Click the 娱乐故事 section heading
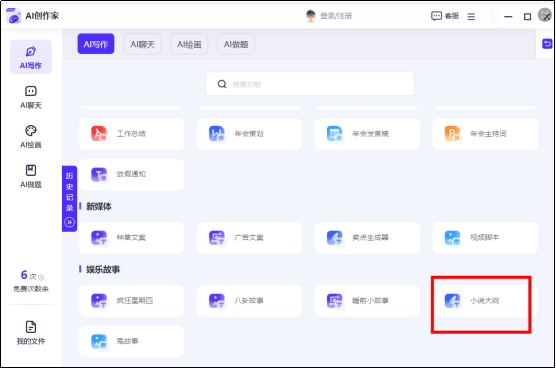Screen dimensions: 556x368 [103, 269]
